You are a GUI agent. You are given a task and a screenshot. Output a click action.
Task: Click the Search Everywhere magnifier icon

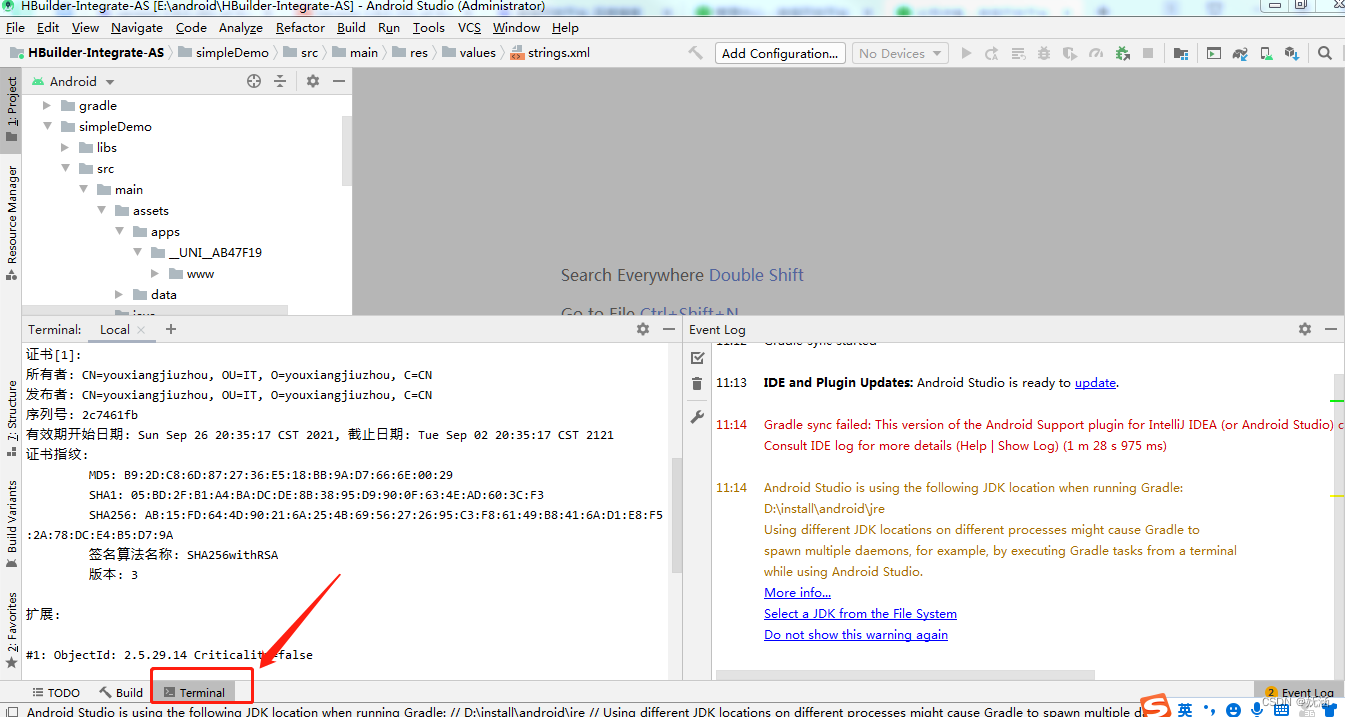coord(1325,53)
